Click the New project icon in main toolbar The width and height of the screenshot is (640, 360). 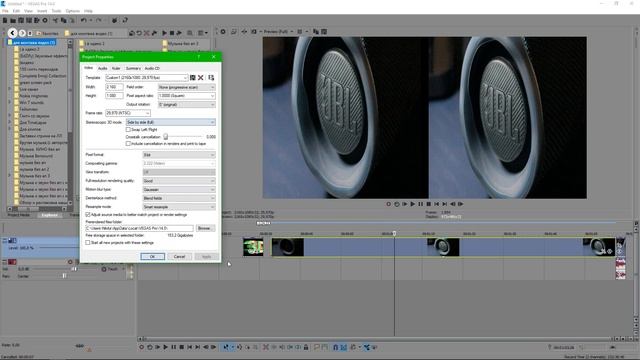5,20
